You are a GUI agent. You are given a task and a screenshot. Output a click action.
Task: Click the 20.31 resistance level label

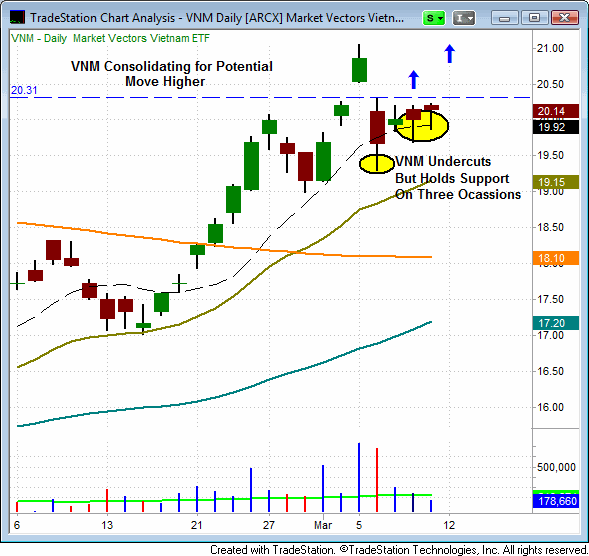click(24, 91)
